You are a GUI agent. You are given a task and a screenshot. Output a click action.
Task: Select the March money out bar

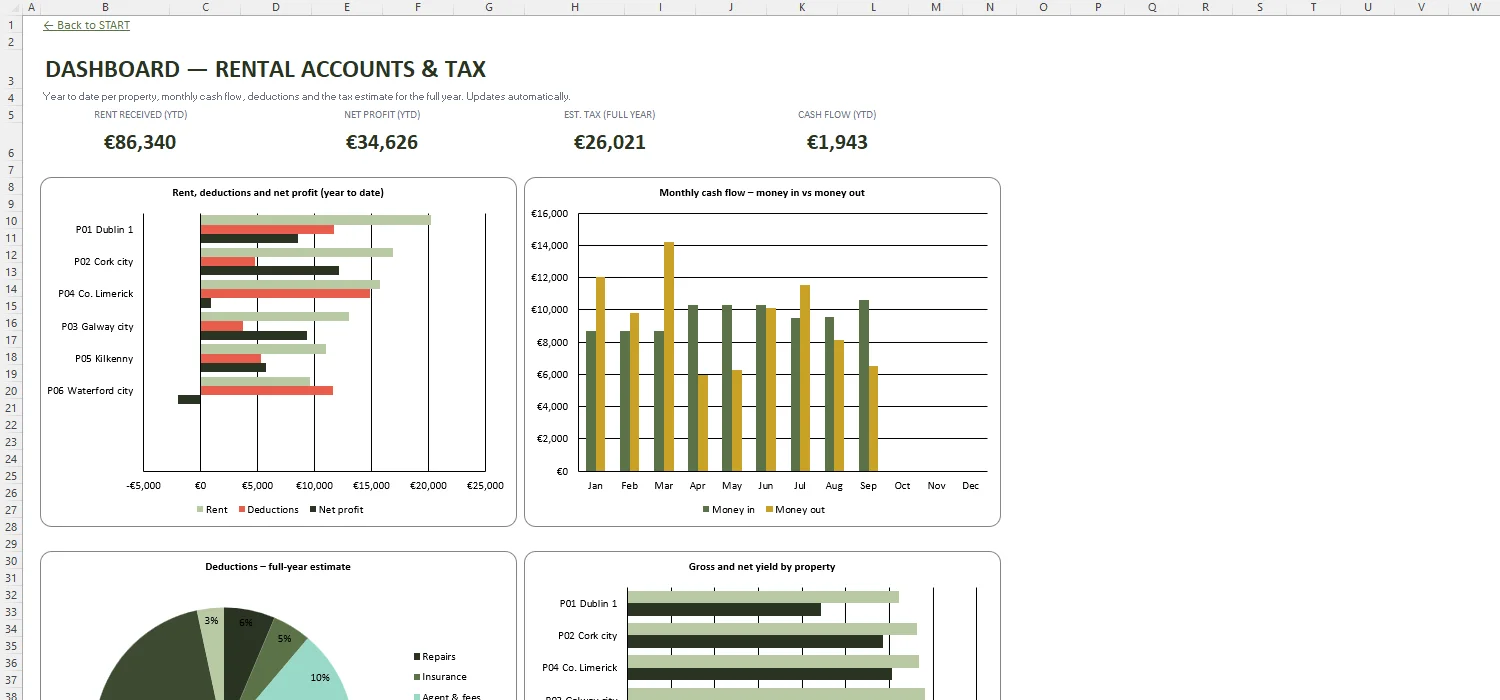click(669, 356)
